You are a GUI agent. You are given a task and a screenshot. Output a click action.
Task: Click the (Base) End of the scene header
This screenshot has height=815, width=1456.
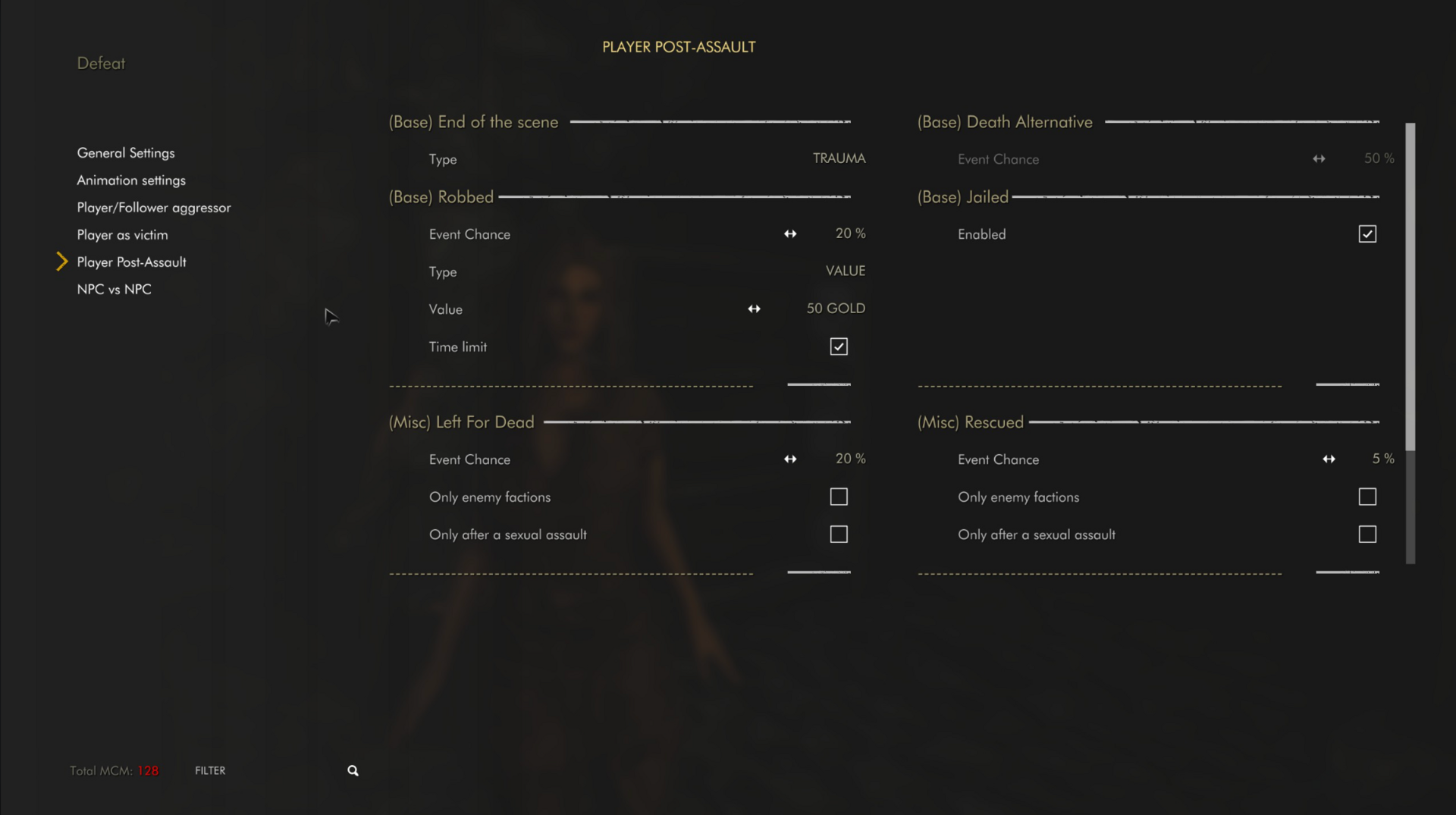click(x=473, y=122)
